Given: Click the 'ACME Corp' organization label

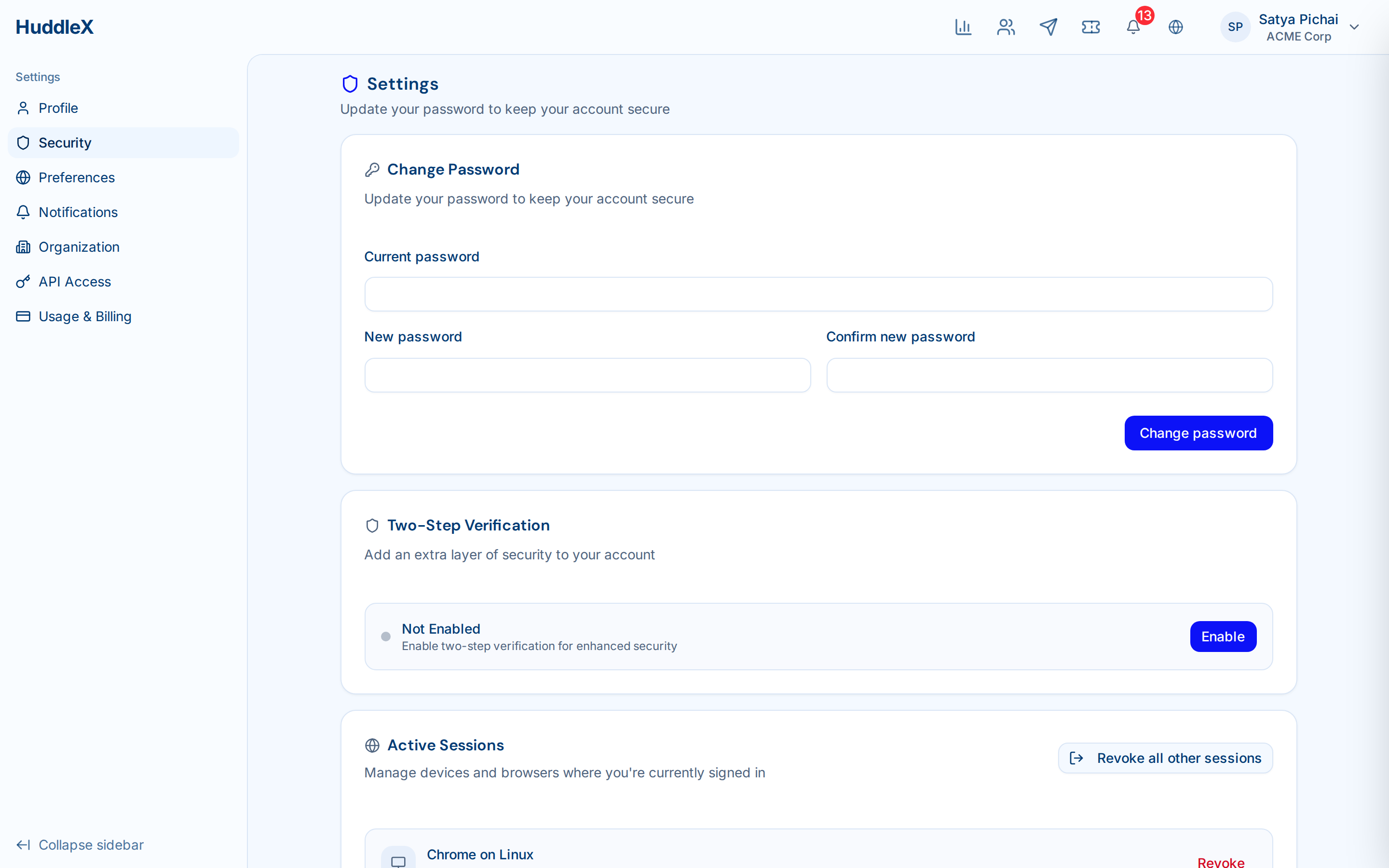Looking at the screenshot, I should [1298, 36].
